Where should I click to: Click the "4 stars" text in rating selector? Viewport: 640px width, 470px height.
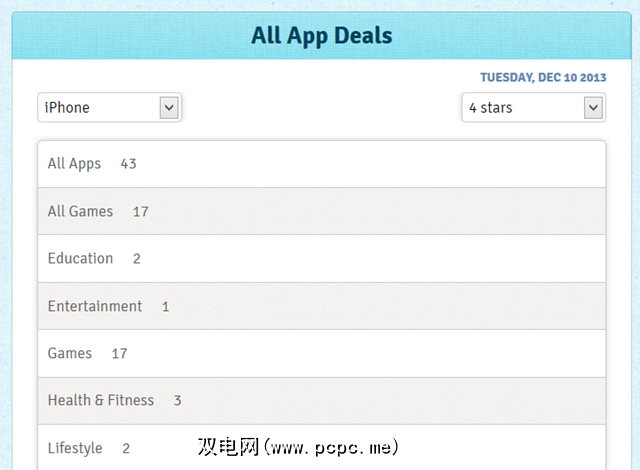coord(490,108)
